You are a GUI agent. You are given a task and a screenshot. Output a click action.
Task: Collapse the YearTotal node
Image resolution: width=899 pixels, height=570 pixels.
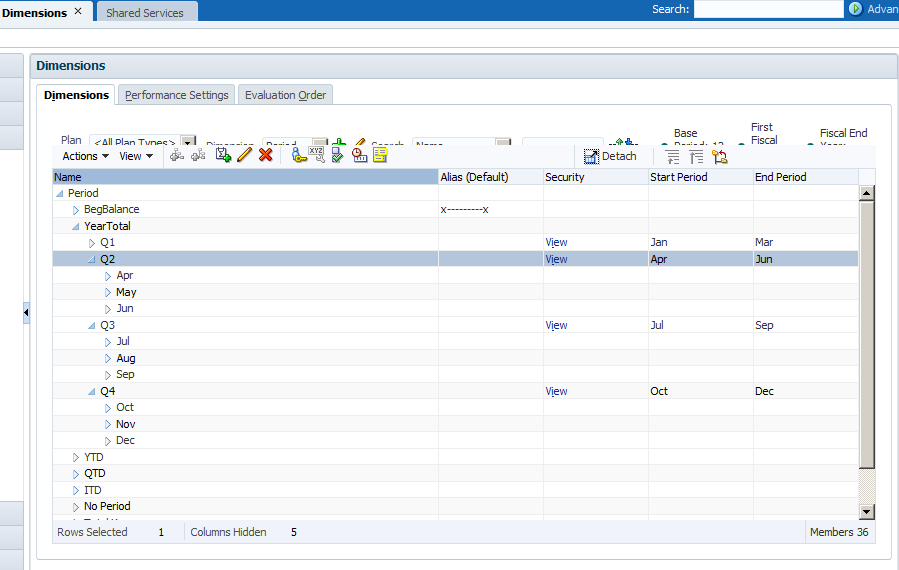76,227
